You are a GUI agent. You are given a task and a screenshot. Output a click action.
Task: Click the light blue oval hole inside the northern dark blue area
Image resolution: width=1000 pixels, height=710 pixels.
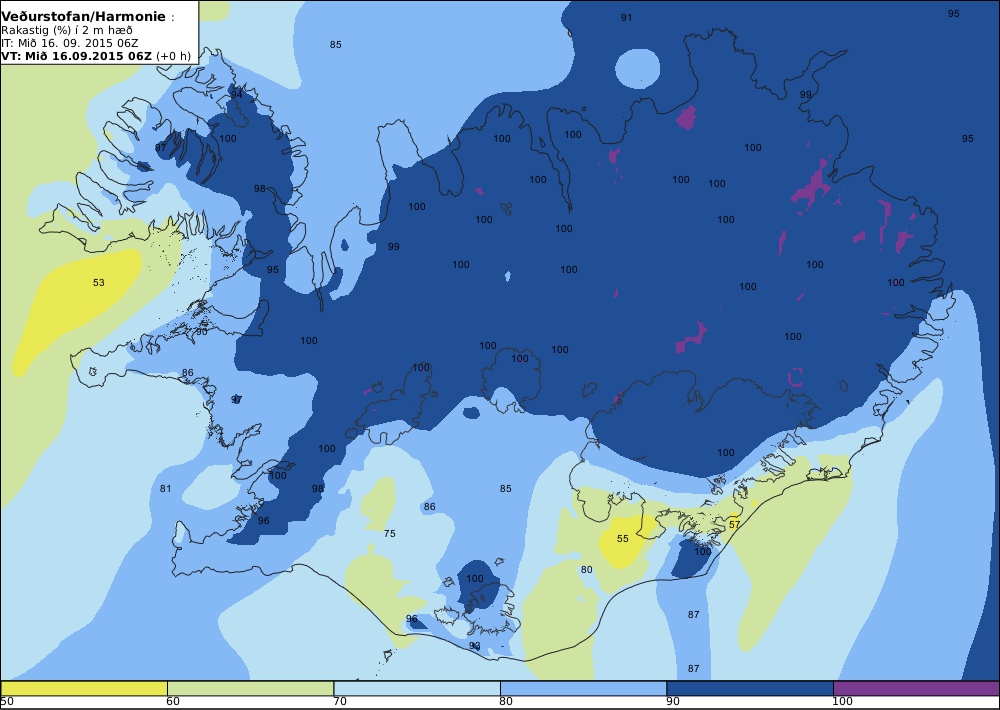coord(638,68)
